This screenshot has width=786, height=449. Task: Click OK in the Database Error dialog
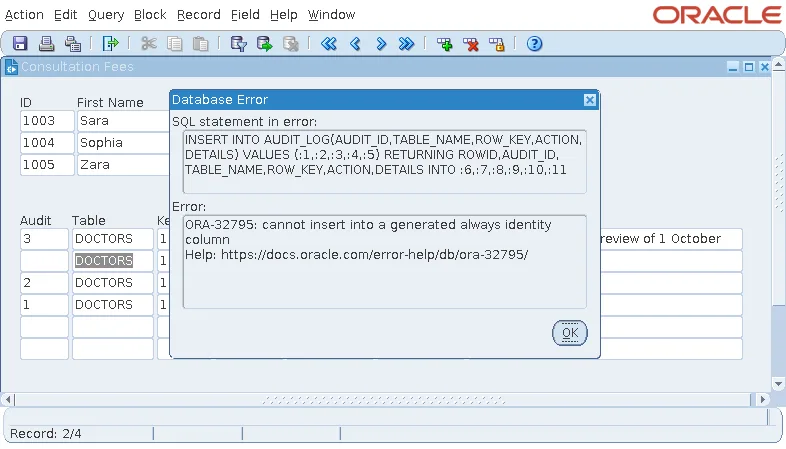pyautogui.click(x=569, y=333)
